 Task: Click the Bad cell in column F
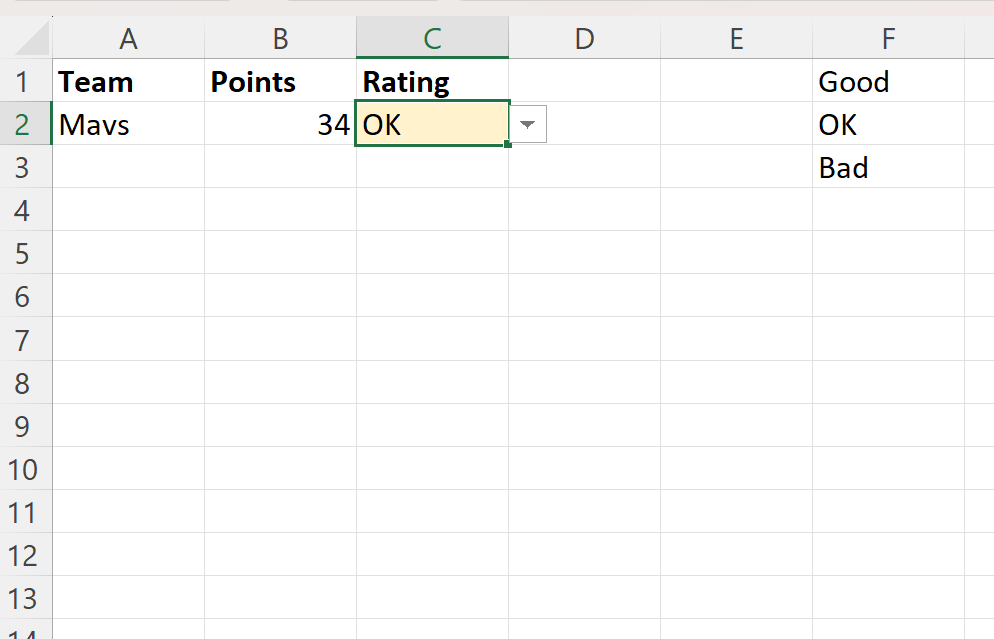[x=888, y=167]
